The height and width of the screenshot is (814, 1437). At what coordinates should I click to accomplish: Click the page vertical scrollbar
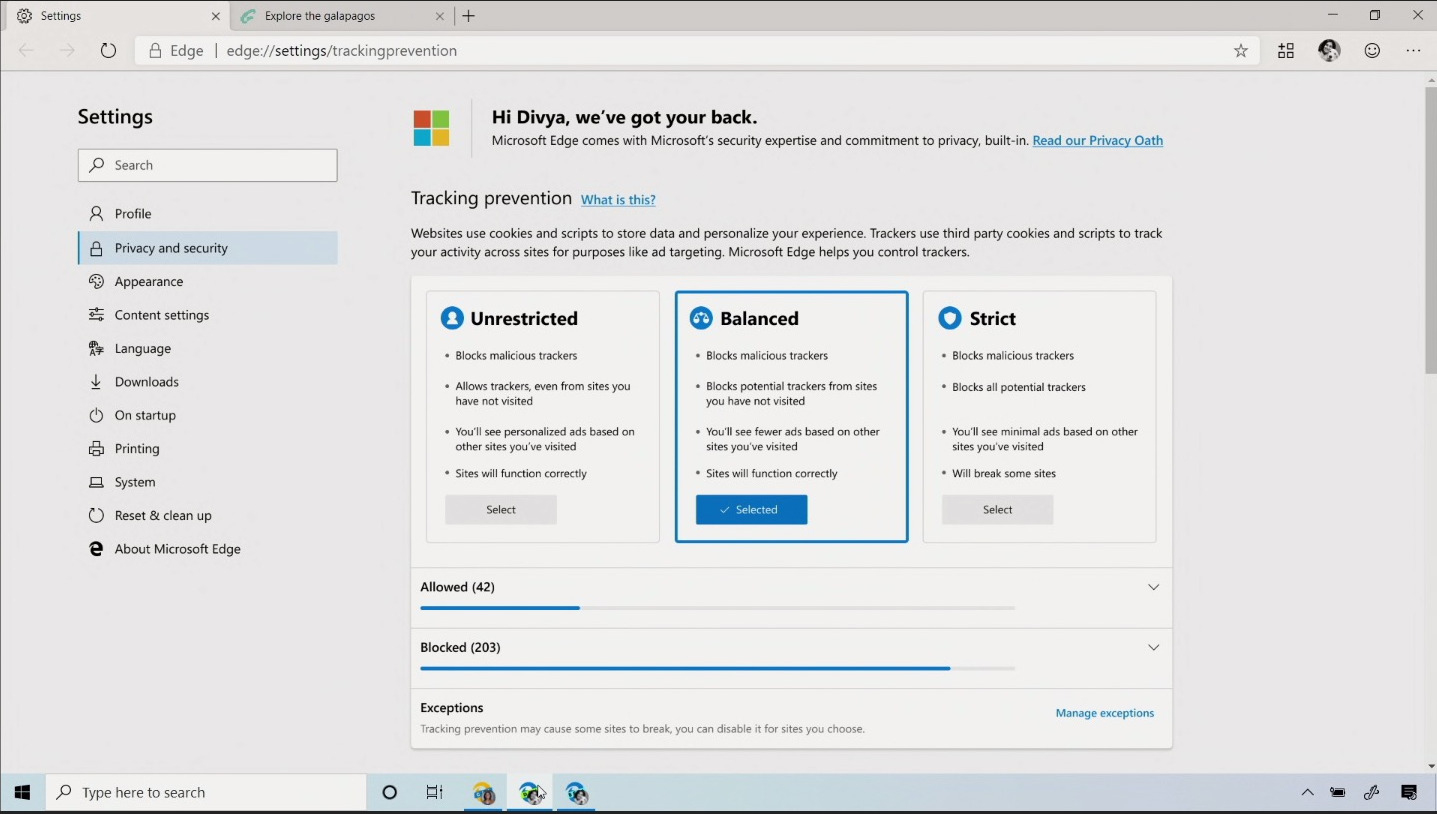pyautogui.click(x=1430, y=230)
